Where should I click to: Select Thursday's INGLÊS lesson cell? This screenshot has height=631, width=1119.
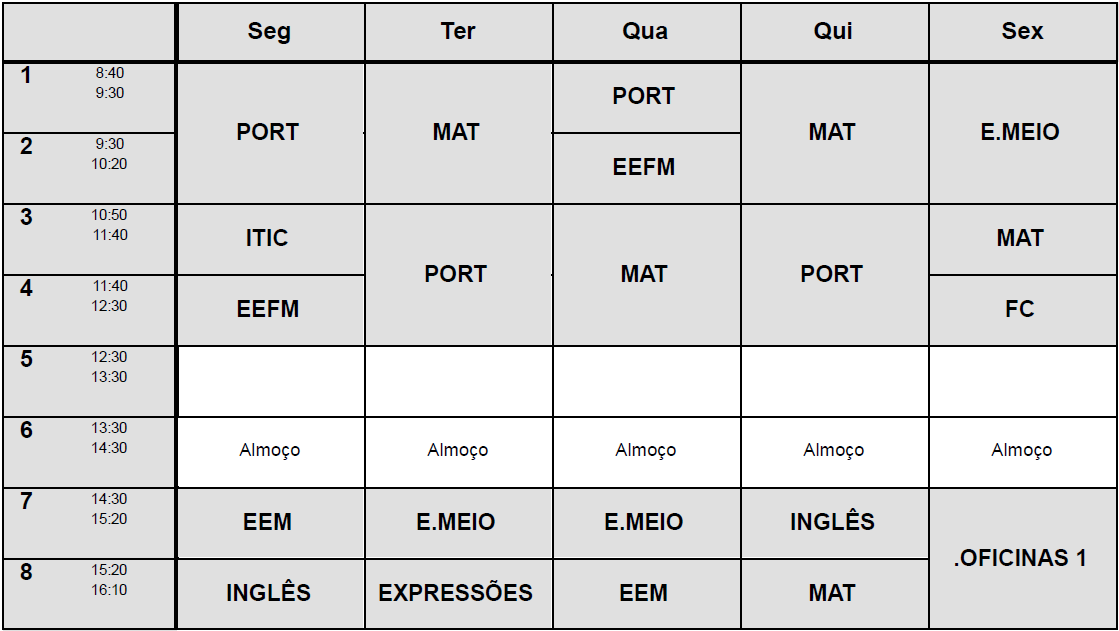tap(833, 522)
